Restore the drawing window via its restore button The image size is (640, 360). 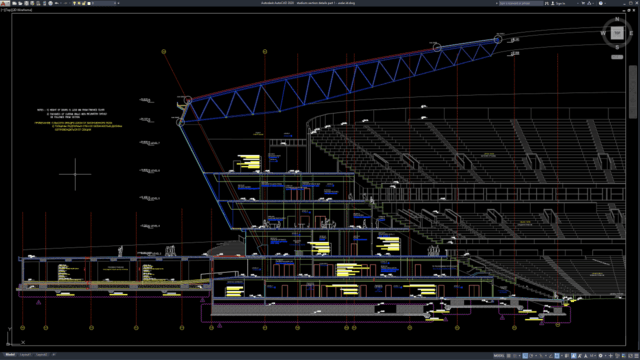click(x=629, y=10)
